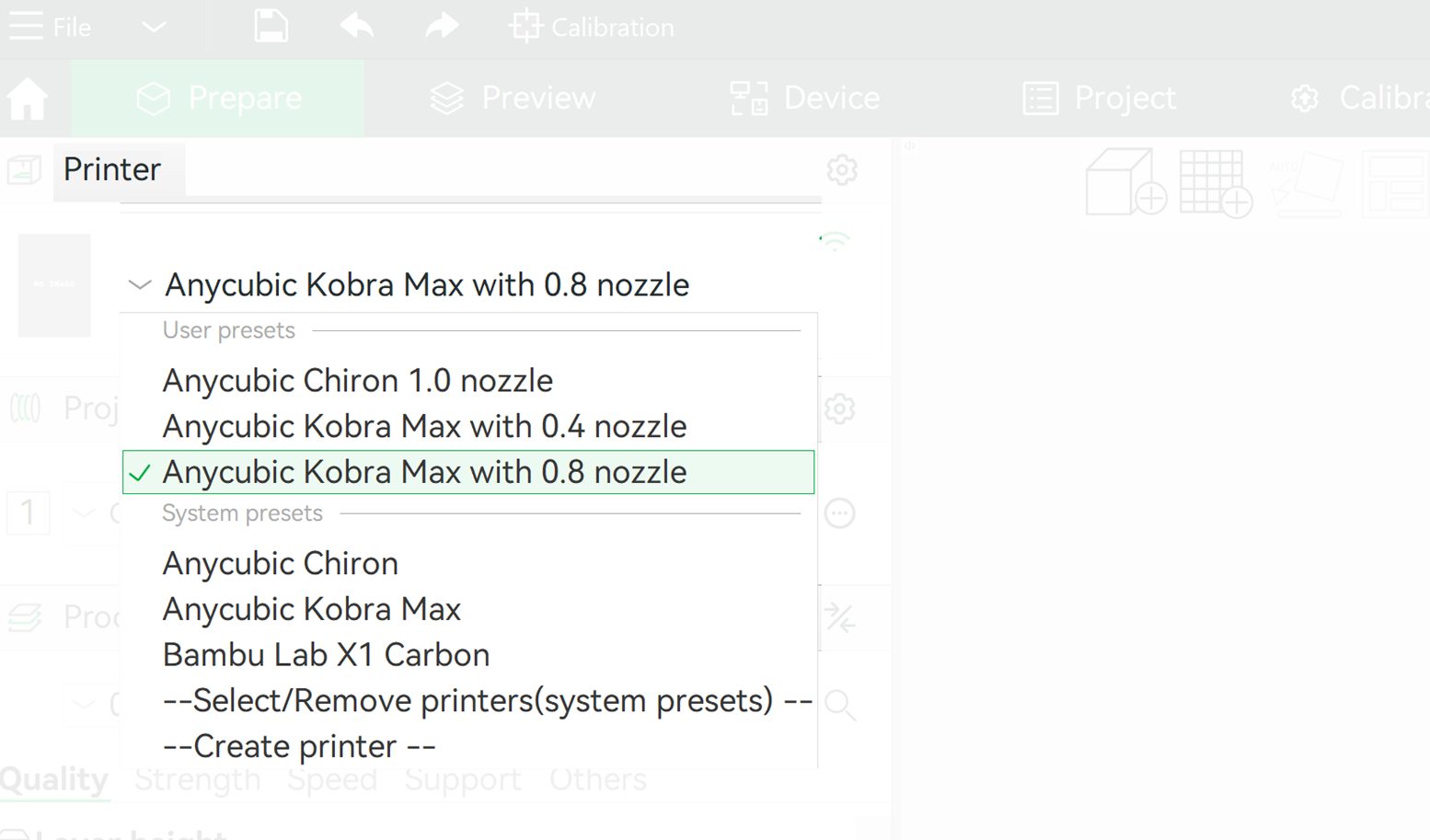The width and height of the screenshot is (1430, 840).
Task: Click the search magnifier icon
Action: (x=839, y=705)
